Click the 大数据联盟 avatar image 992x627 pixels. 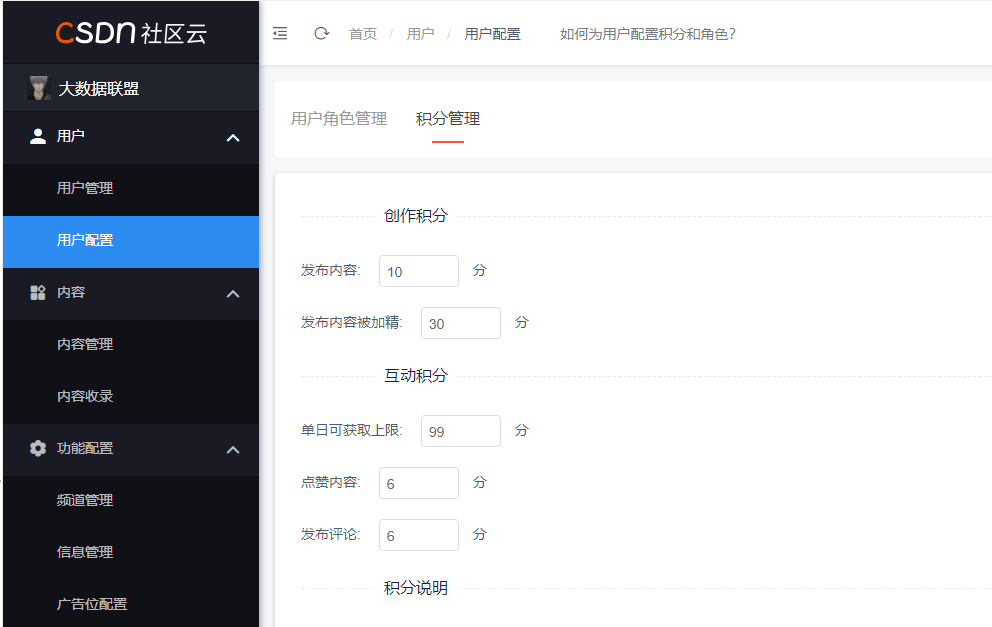pos(39,88)
